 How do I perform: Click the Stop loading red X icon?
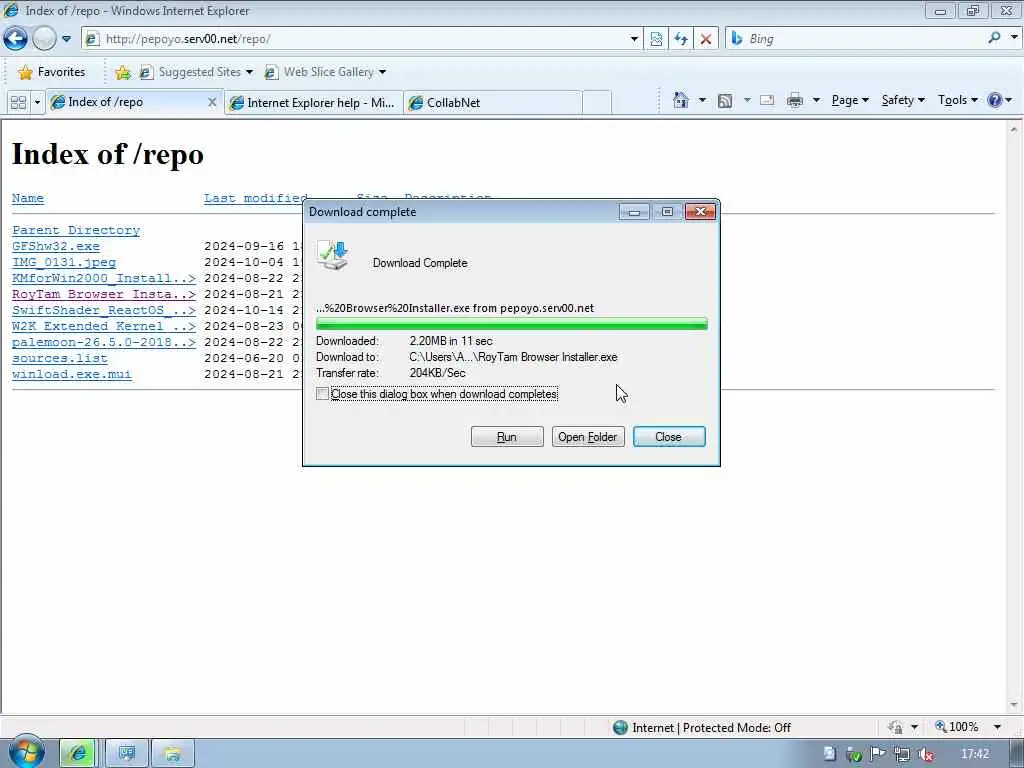706,39
